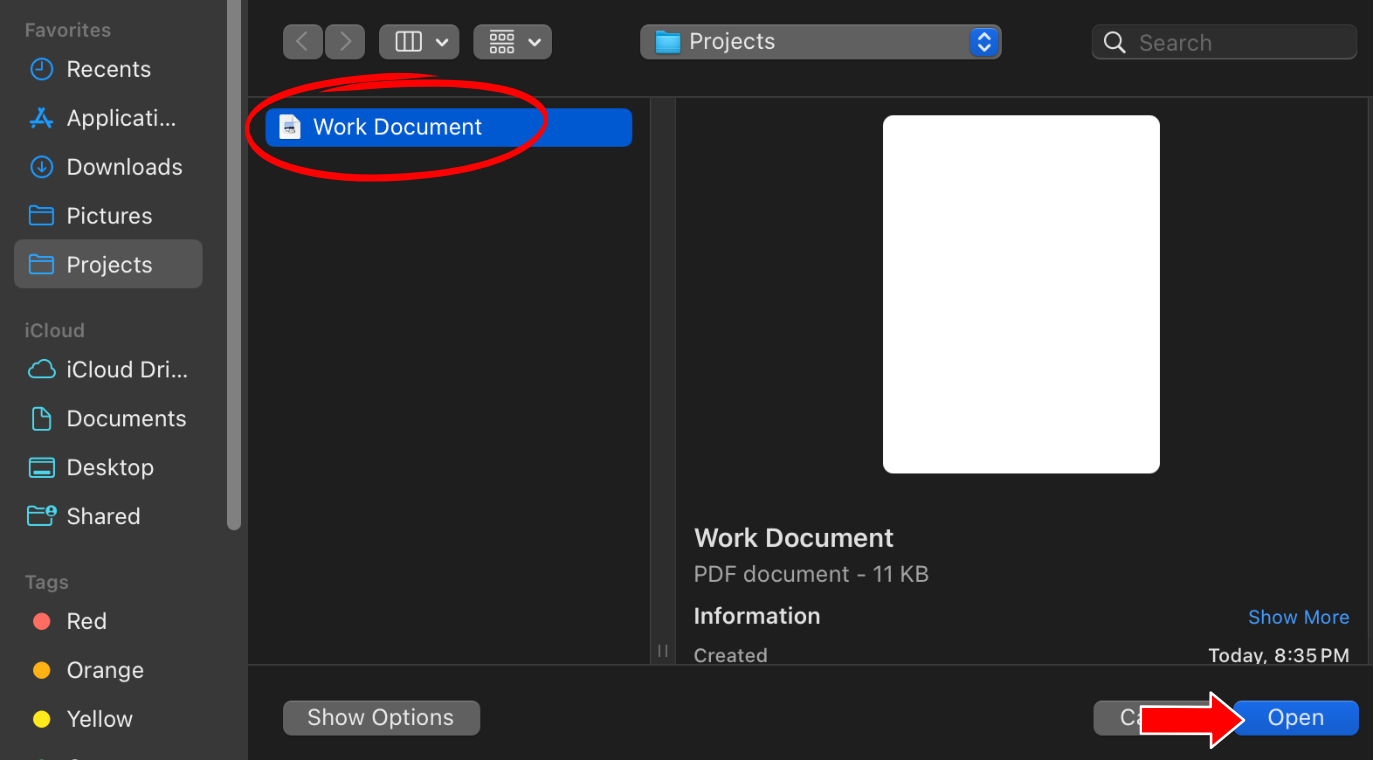Click the Search field
The image size is (1374, 760).
pyautogui.click(x=1225, y=42)
